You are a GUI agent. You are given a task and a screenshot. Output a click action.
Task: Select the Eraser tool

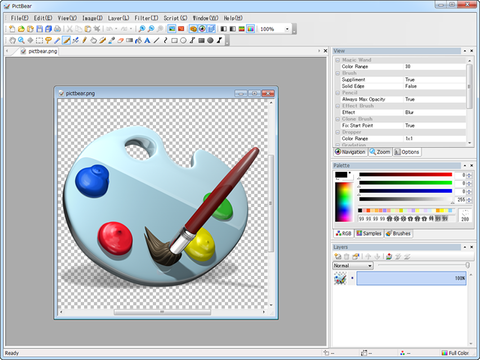(x=120, y=41)
